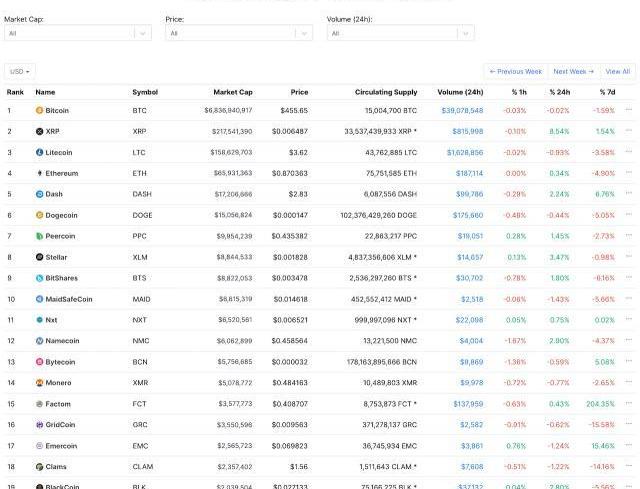Click the Monero logo icon
Viewport: 640px width, 489px height.
[x=40, y=383]
